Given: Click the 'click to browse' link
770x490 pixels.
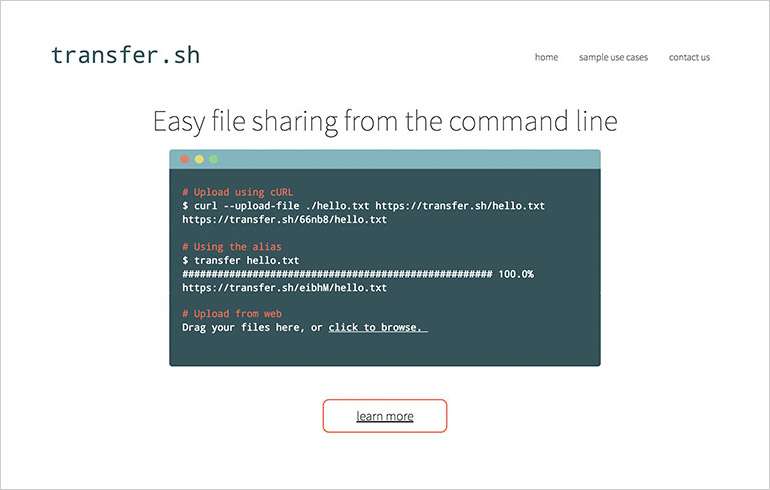Looking at the screenshot, I should (377, 328).
